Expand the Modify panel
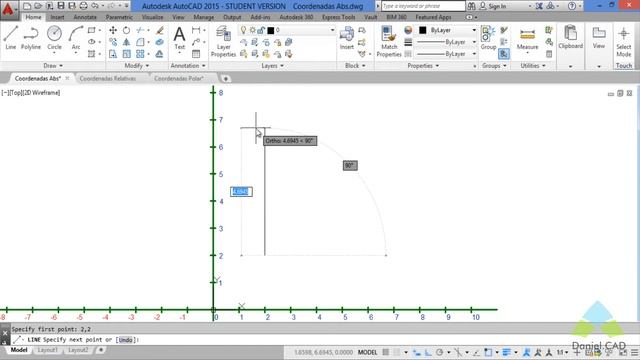This screenshot has height=360, width=640. [x=137, y=65]
